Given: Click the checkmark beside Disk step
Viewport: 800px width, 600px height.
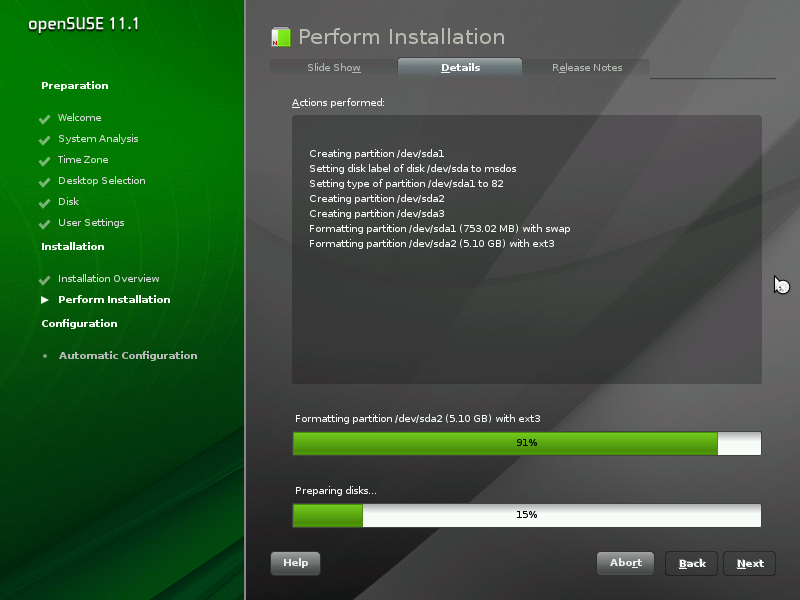Looking at the screenshot, I should (x=44, y=203).
